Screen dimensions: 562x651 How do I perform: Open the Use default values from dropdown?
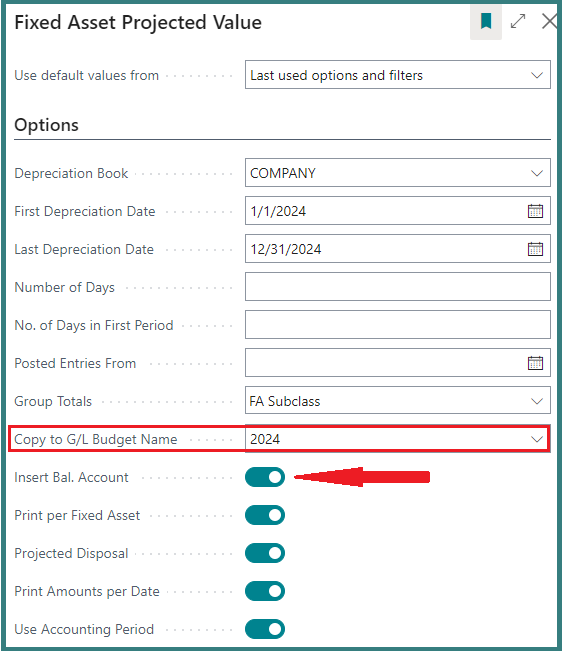(398, 75)
